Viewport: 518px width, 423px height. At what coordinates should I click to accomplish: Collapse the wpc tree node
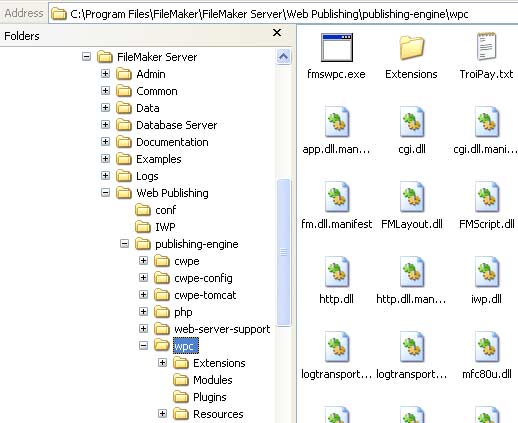point(143,346)
